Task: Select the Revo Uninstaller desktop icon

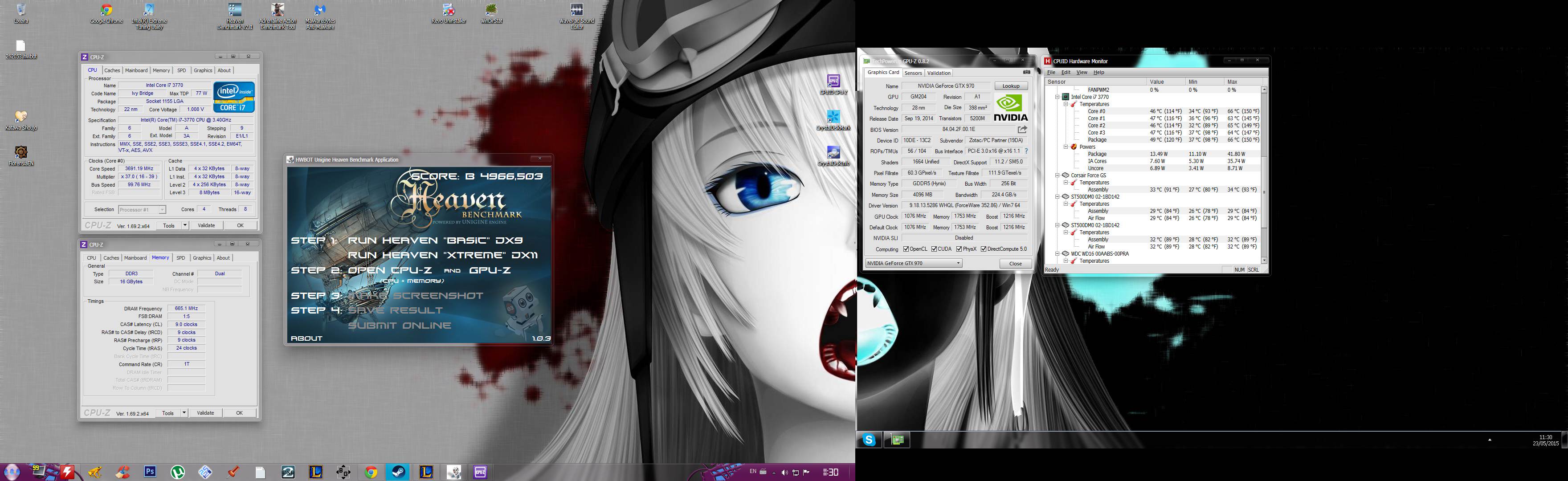Action: pyautogui.click(x=449, y=13)
